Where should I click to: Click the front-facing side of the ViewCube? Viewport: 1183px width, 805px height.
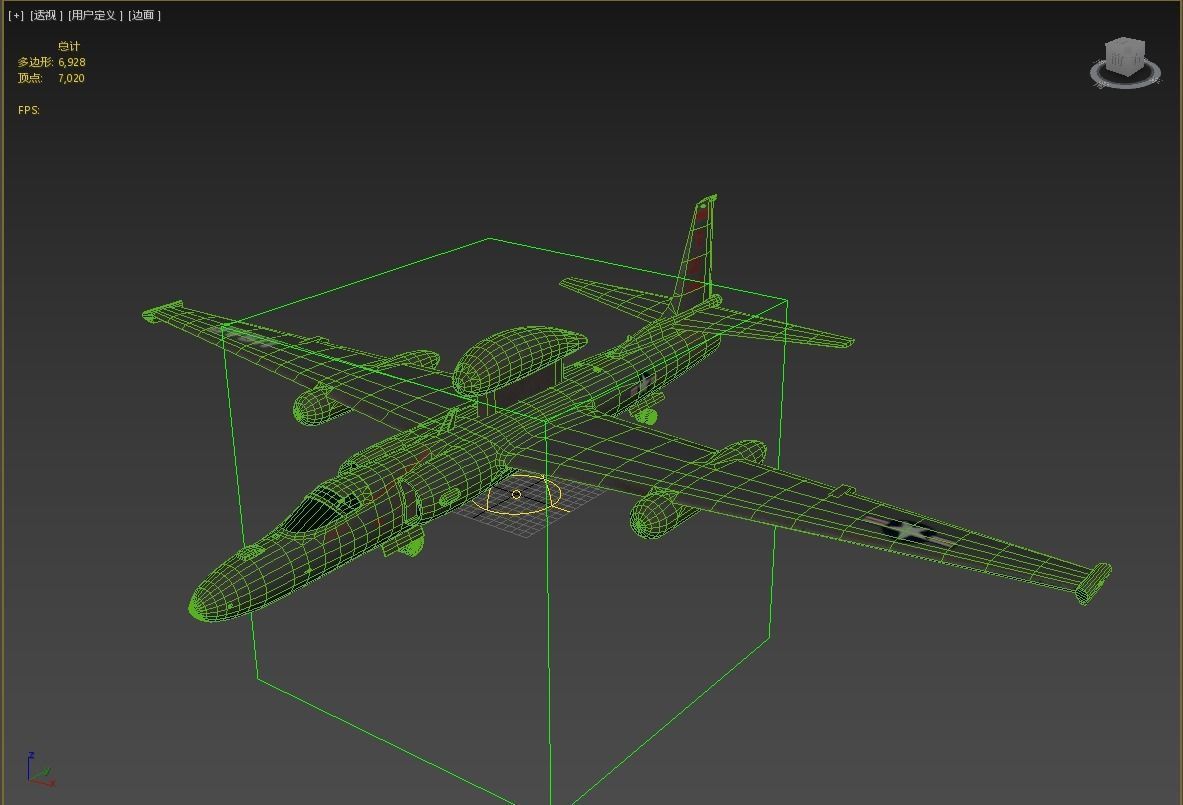tap(1115, 62)
